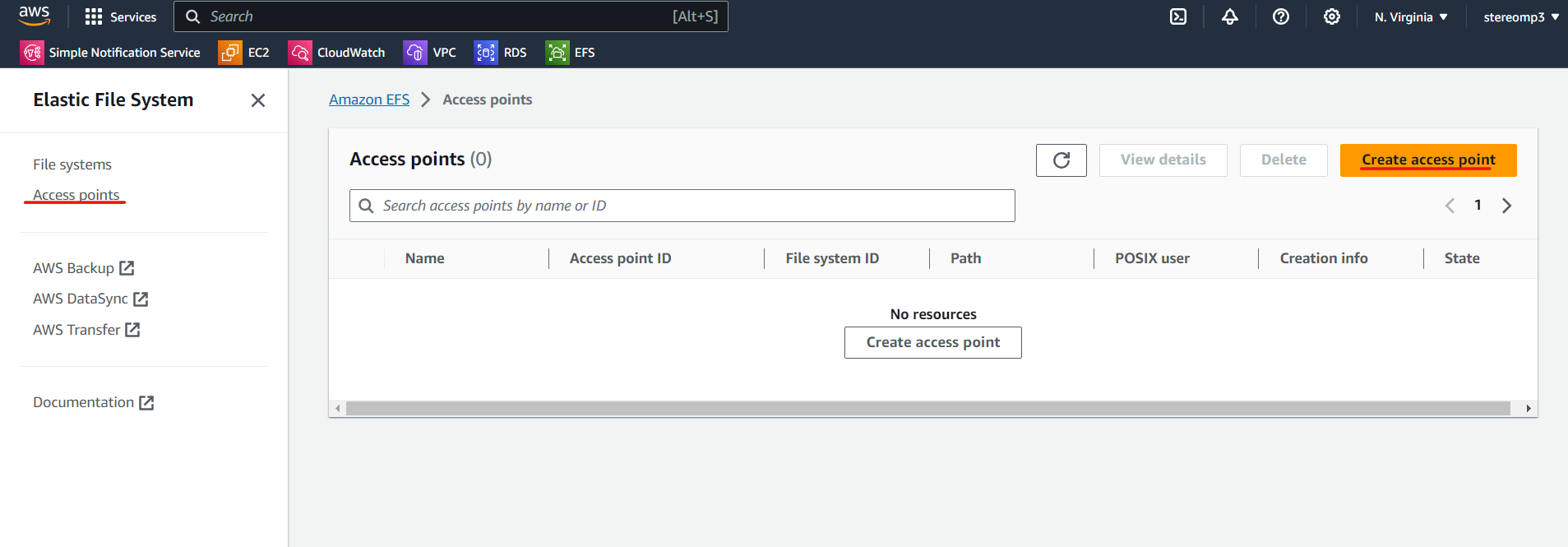Open Documentation external link
The height and width of the screenshot is (547, 1568).
point(93,402)
